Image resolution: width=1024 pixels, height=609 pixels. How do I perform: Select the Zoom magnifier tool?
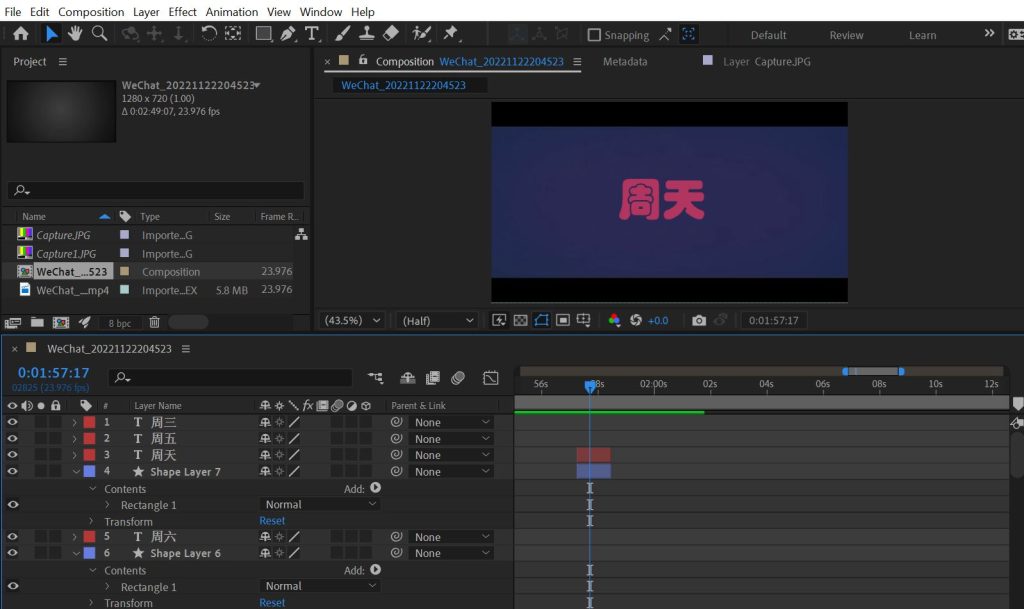pos(99,34)
